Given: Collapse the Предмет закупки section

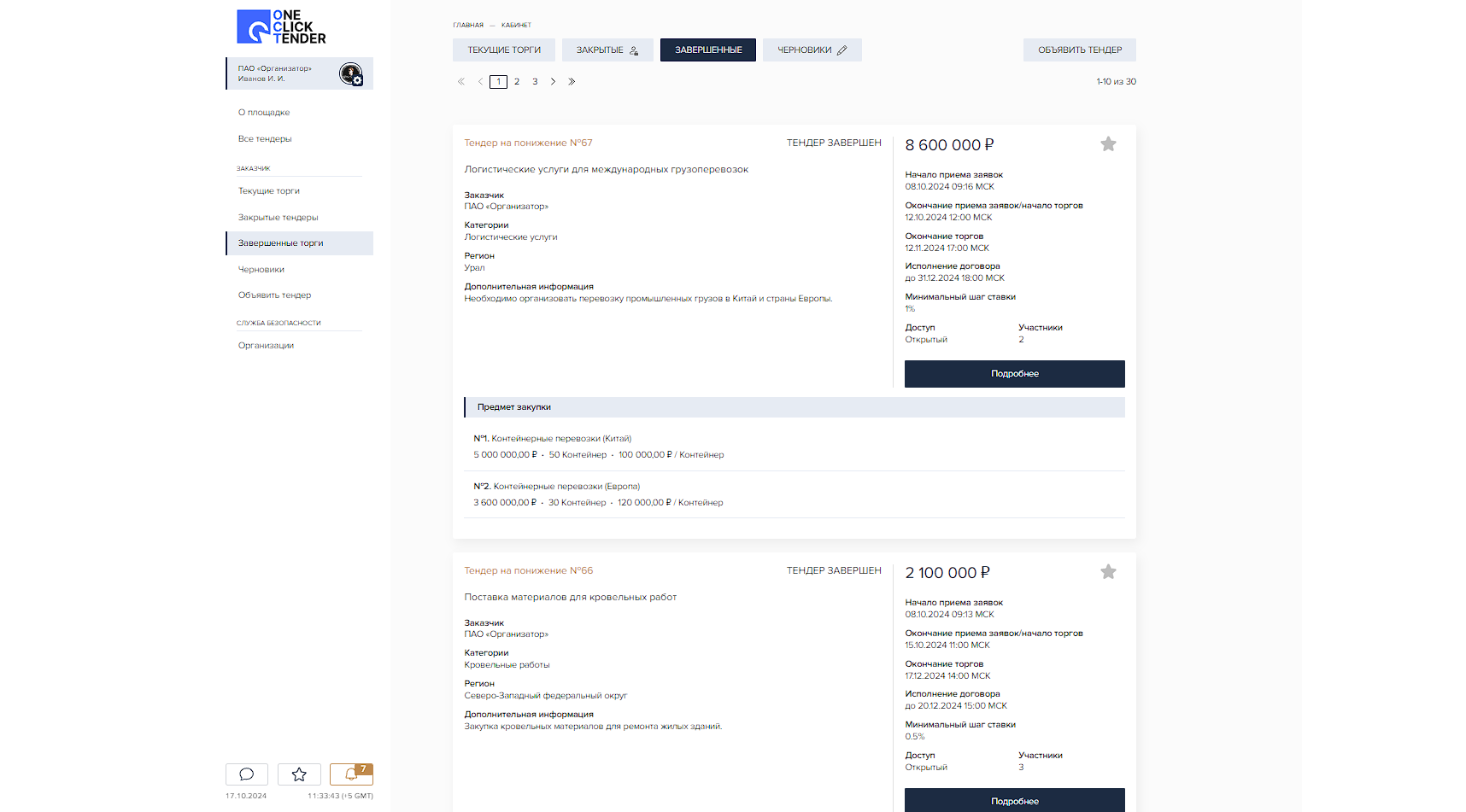Looking at the screenshot, I should coord(795,407).
